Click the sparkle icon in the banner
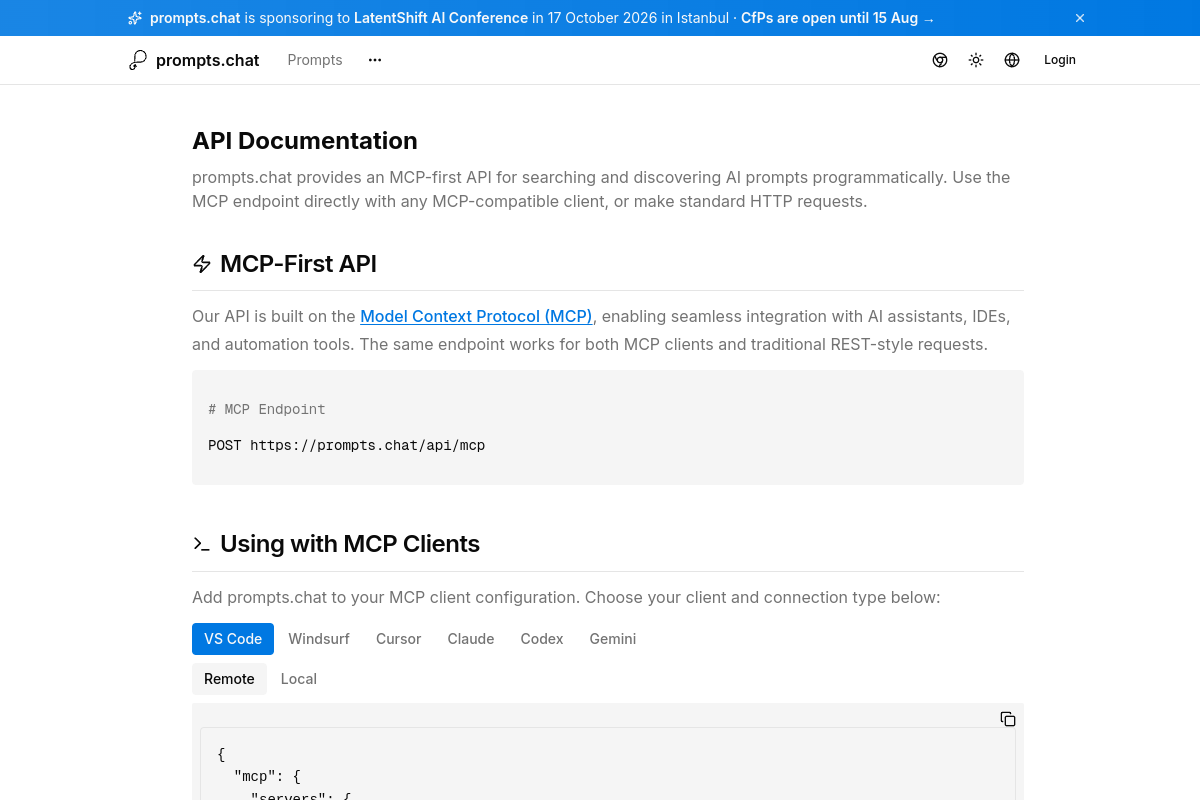The width and height of the screenshot is (1200, 800). pyautogui.click(x=135, y=18)
